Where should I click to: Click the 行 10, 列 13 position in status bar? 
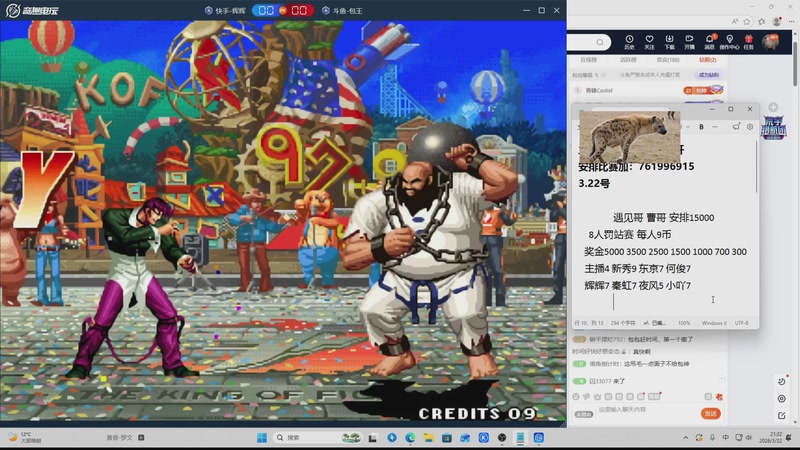pos(589,323)
